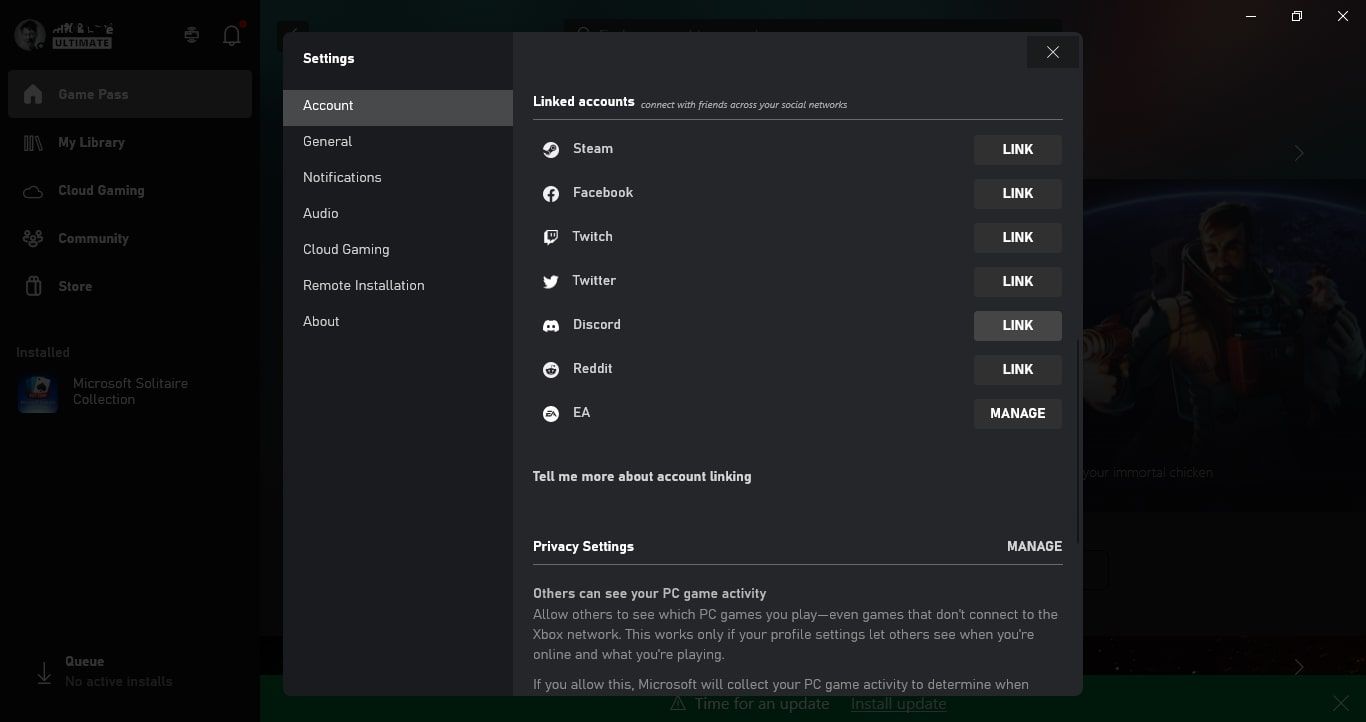Click the update warning triangle icon

click(x=678, y=704)
